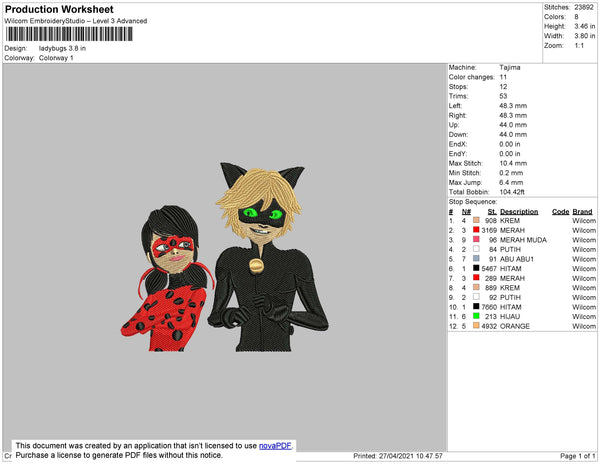This screenshot has height=464, width=600.
Task: Pick the white PUTIH swatch in row 4
Action: tap(476, 249)
